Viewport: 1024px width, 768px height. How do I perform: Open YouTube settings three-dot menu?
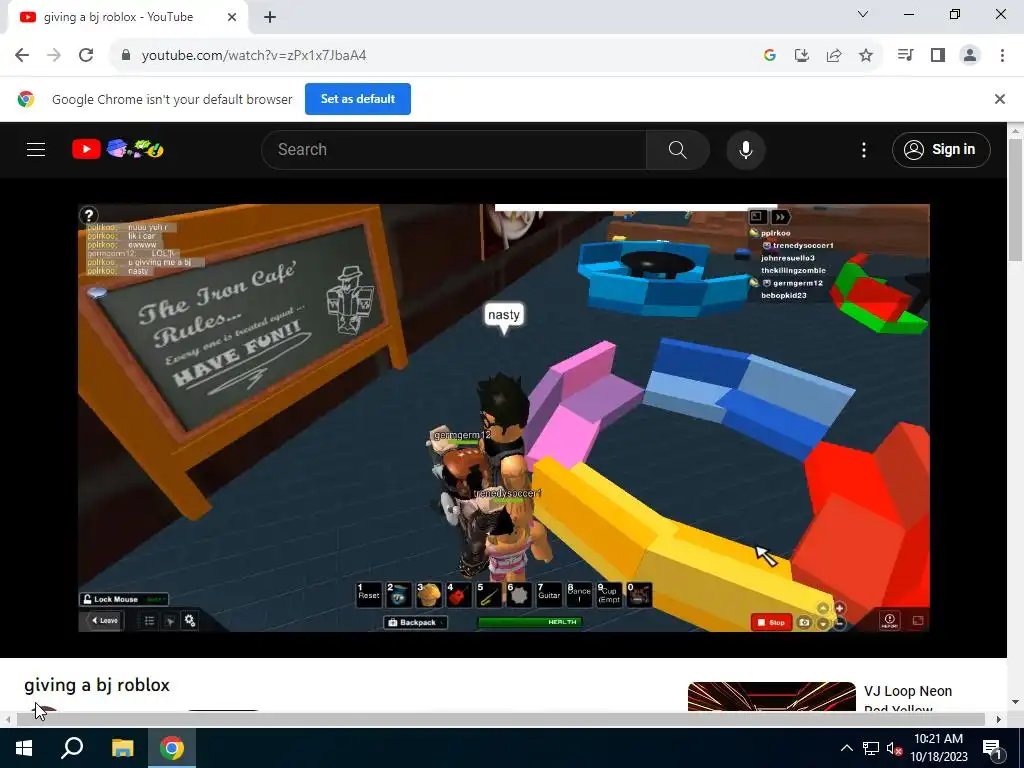tap(863, 150)
